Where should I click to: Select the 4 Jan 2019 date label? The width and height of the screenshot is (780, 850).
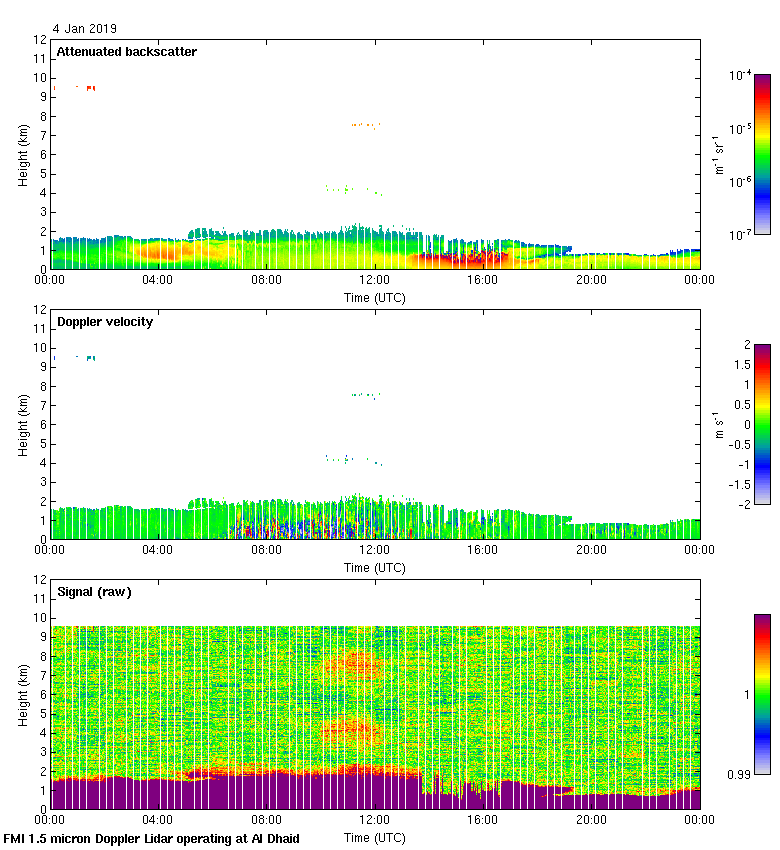pos(84,29)
